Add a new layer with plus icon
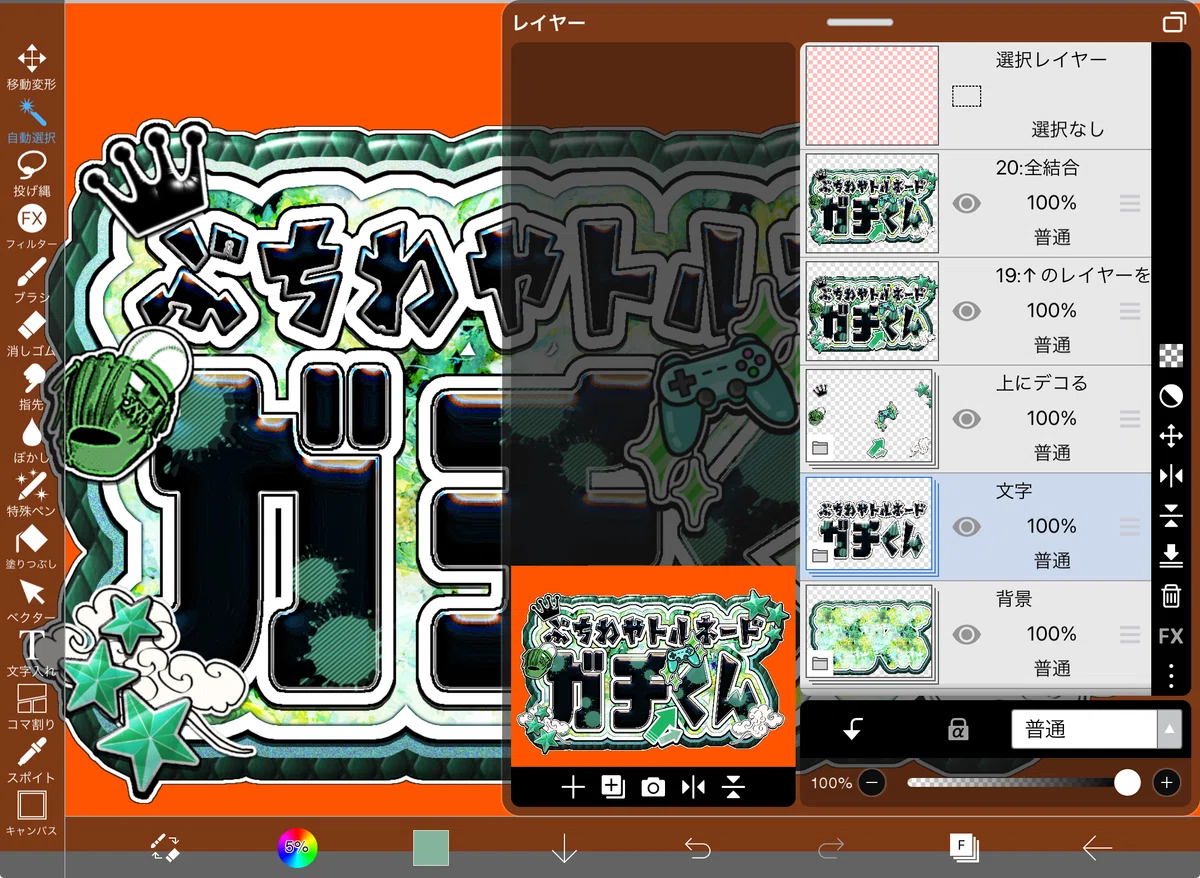 coord(573,788)
